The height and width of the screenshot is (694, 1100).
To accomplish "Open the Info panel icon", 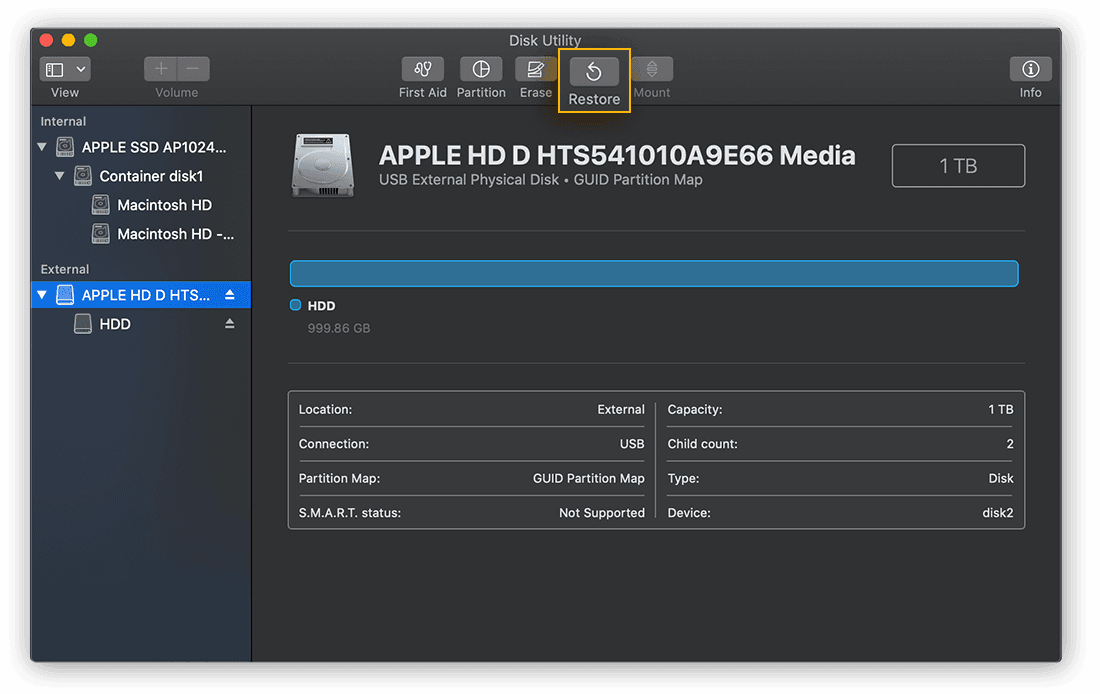I will pyautogui.click(x=1030, y=69).
